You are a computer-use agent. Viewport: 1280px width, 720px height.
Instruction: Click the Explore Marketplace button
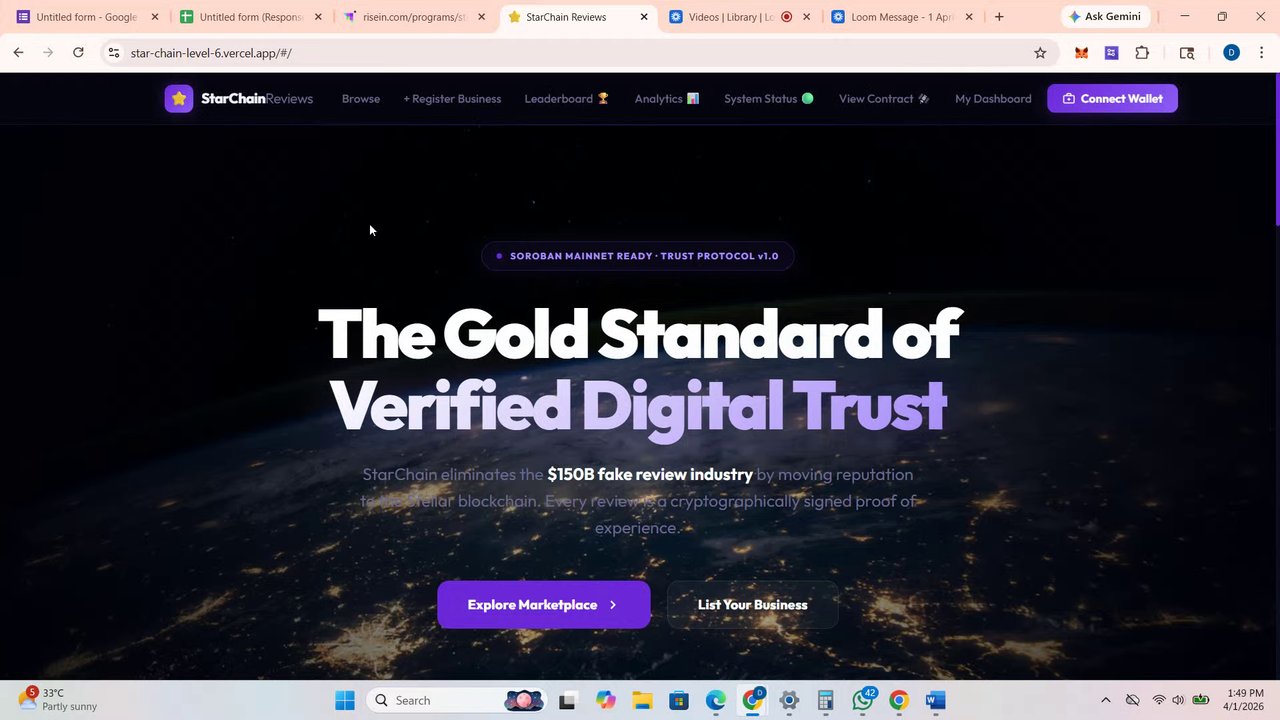click(x=544, y=605)
